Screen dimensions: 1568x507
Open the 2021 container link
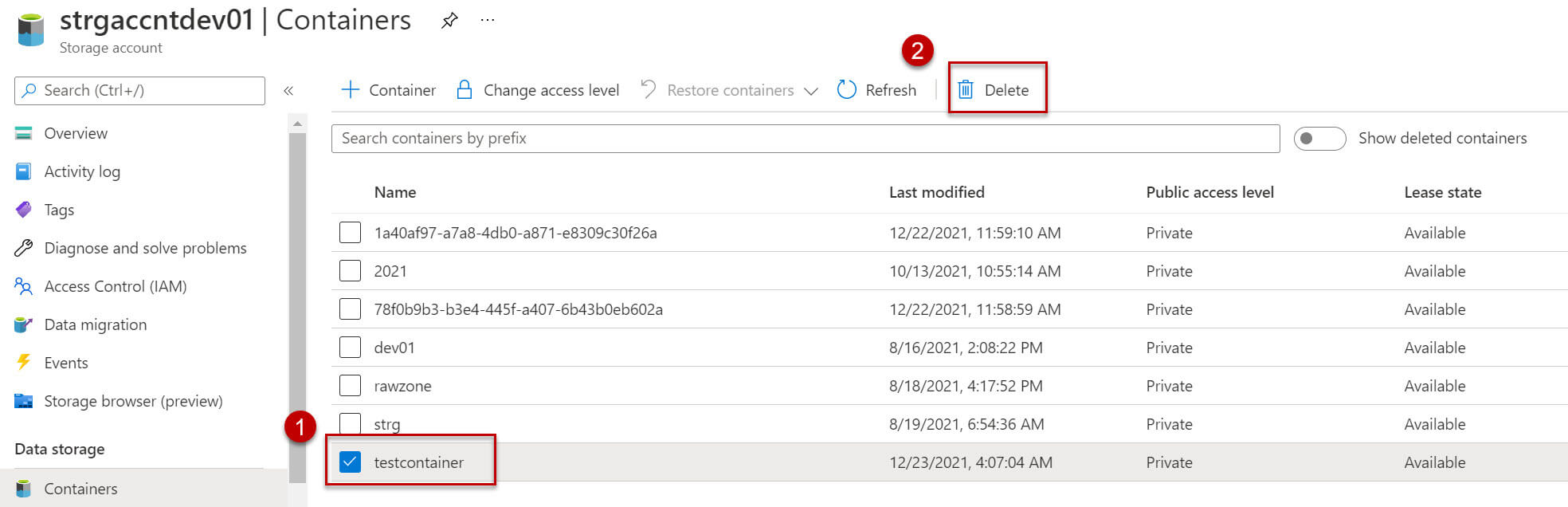(390, 271)
